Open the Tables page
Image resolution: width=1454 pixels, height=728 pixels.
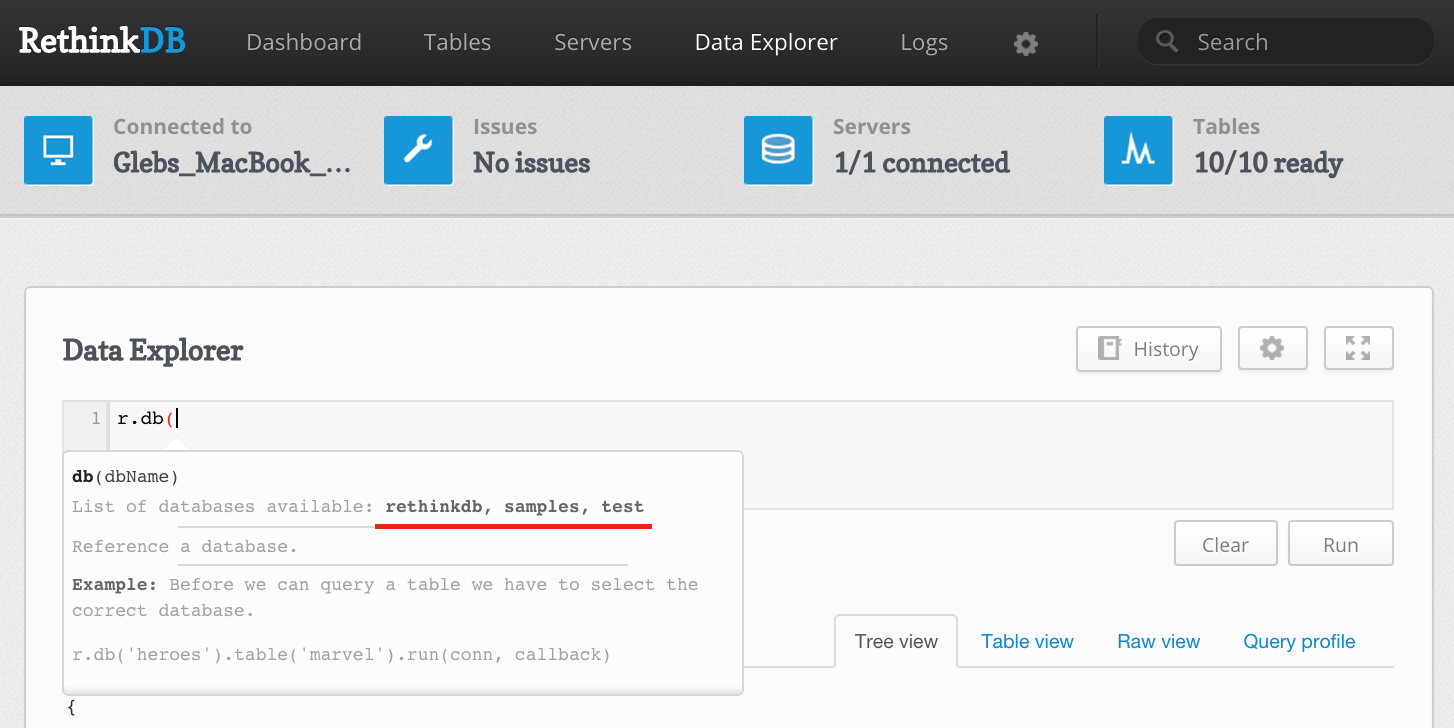click(457, 42)
